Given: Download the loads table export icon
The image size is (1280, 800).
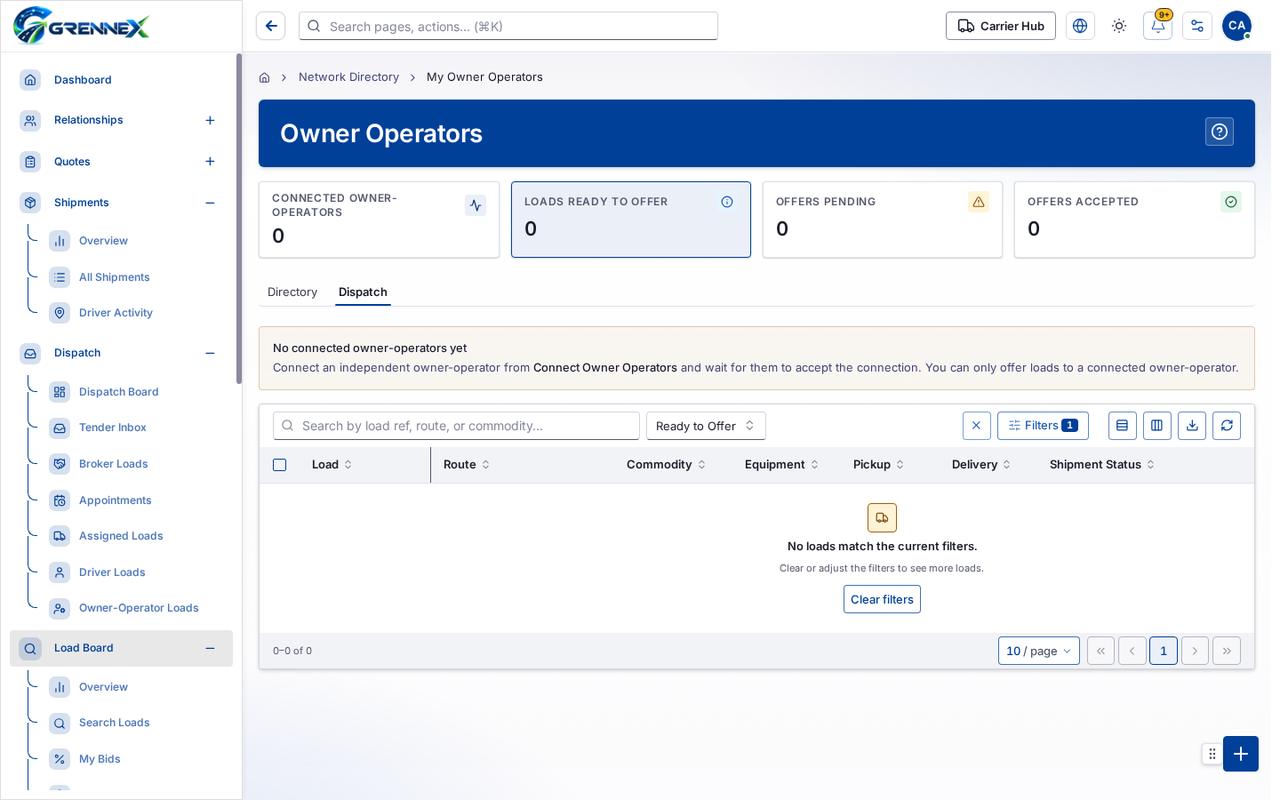Looking at the screenshot, I should (1192, 426).
